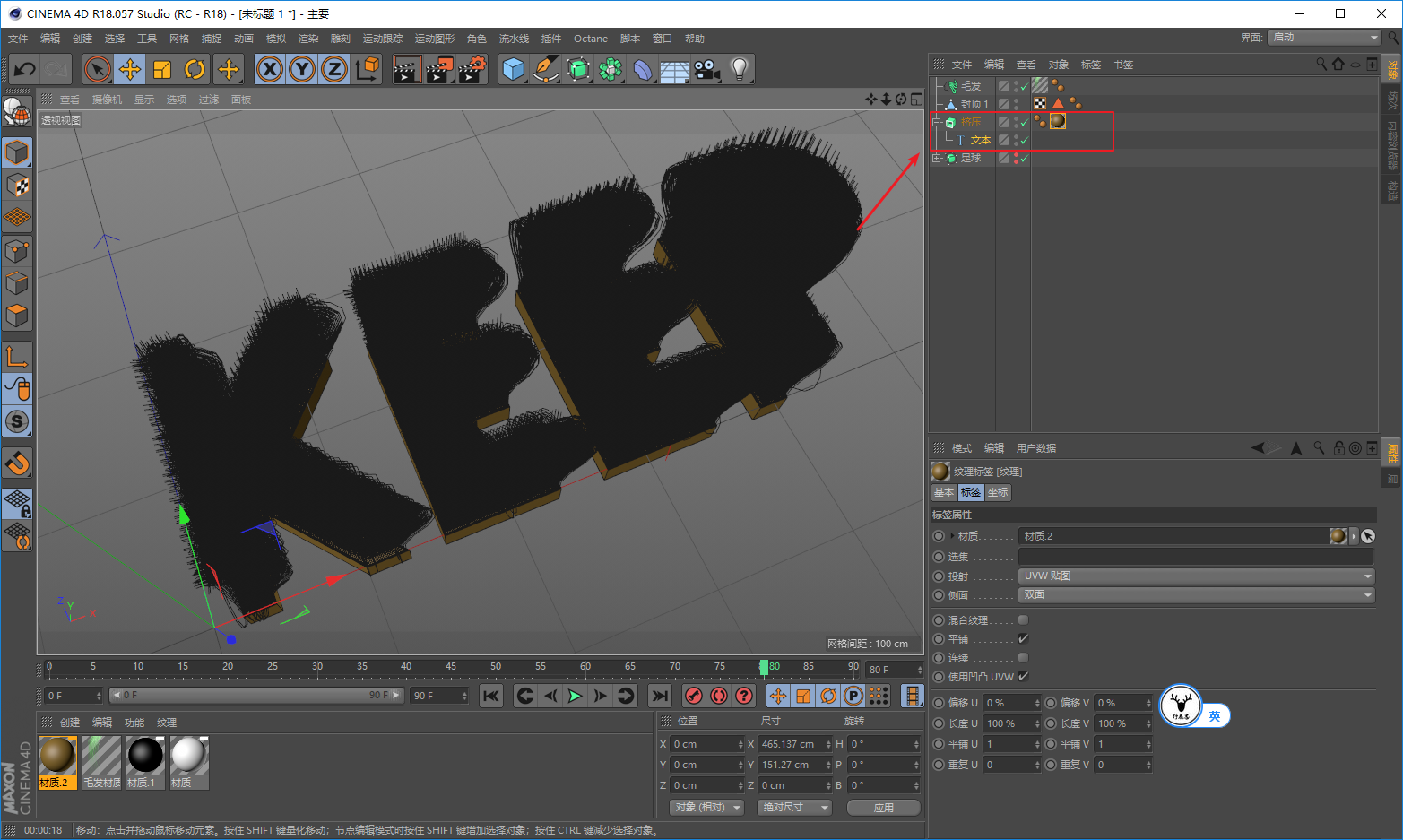Toggle visibility dots of 足球 object
This screenshot has width=1403, height=840.
tap(1016, 158)
